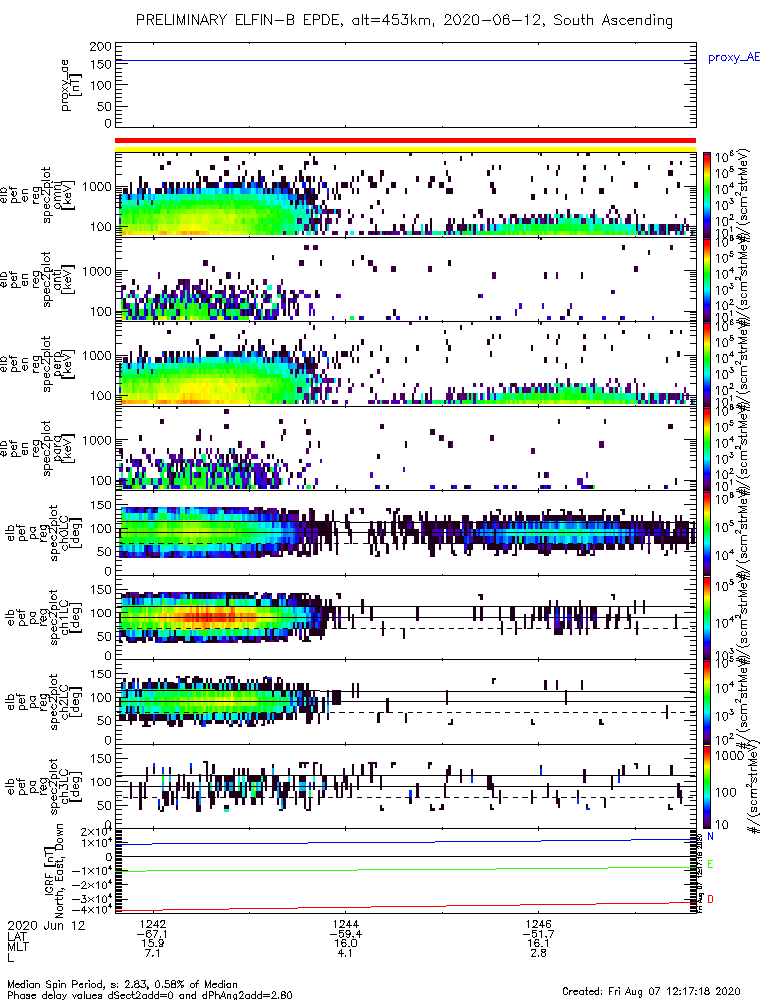This screenshot has height=1000, width=775.
Task: Click the IGRF magnetic field panel
Action: point(405,871)
